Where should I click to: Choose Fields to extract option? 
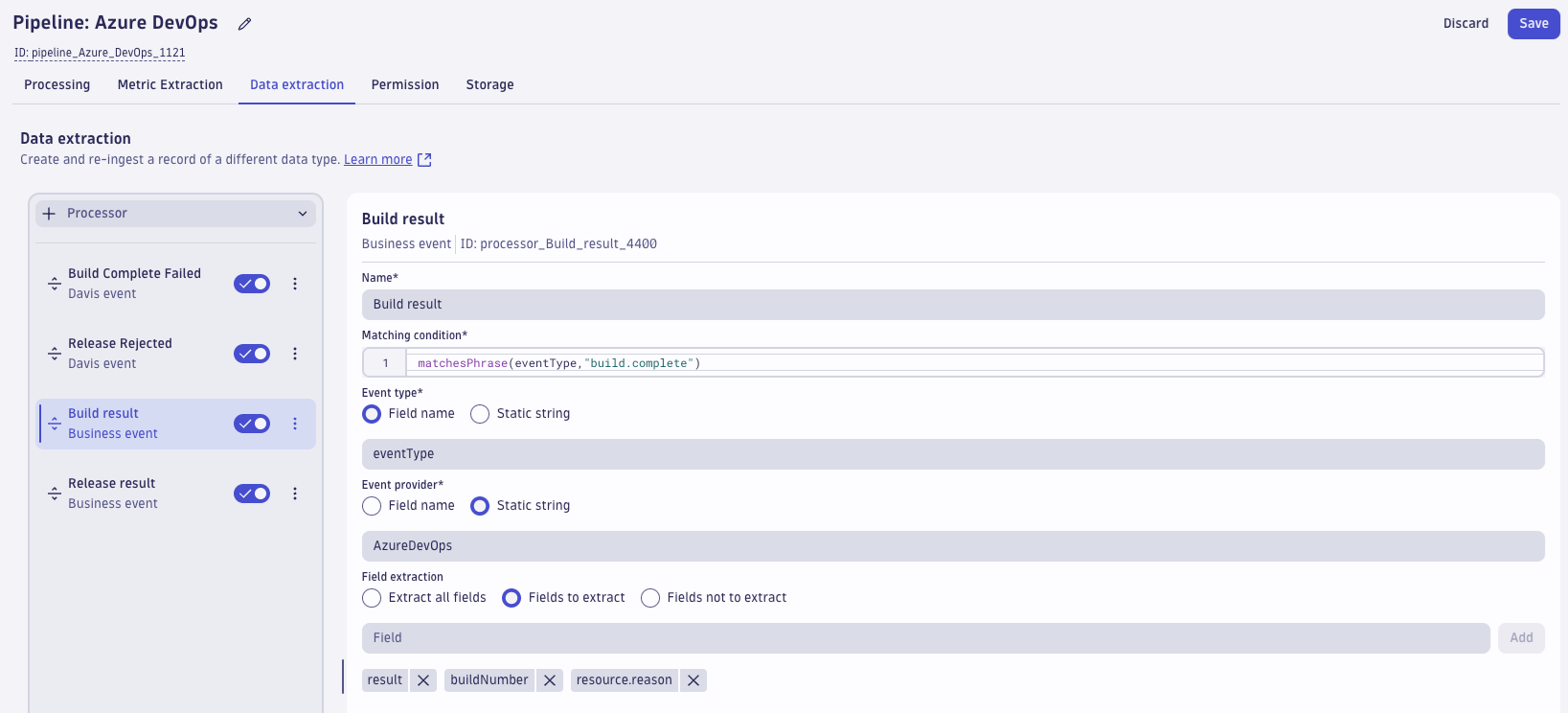pyautogui.click(x=511, y=598)
